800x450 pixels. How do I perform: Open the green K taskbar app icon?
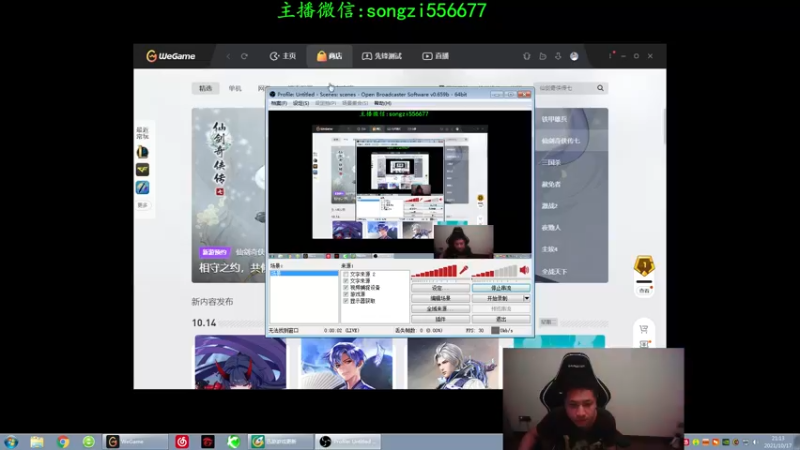234,442
